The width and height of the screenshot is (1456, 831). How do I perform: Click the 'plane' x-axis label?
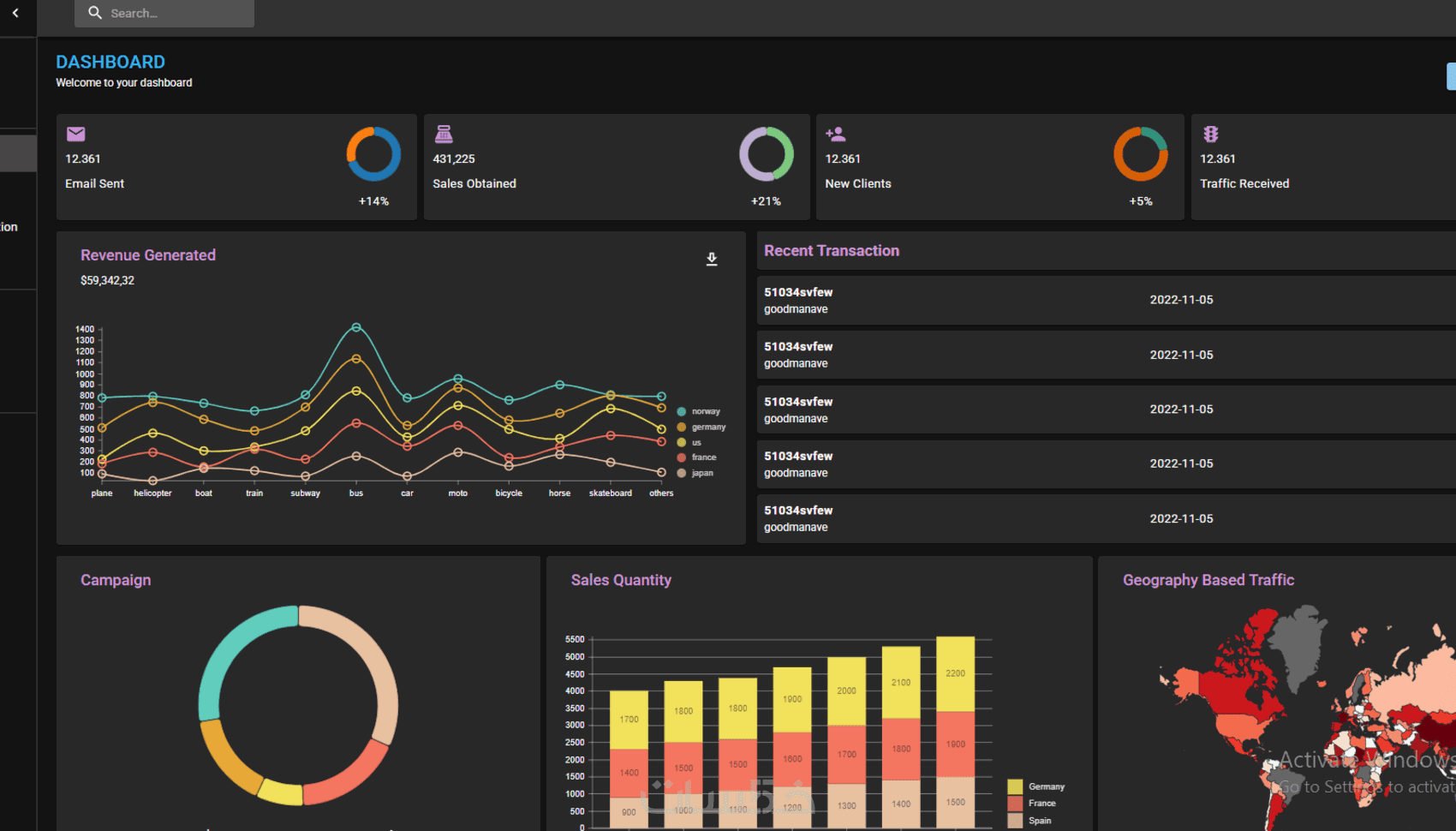pos(102,493)
